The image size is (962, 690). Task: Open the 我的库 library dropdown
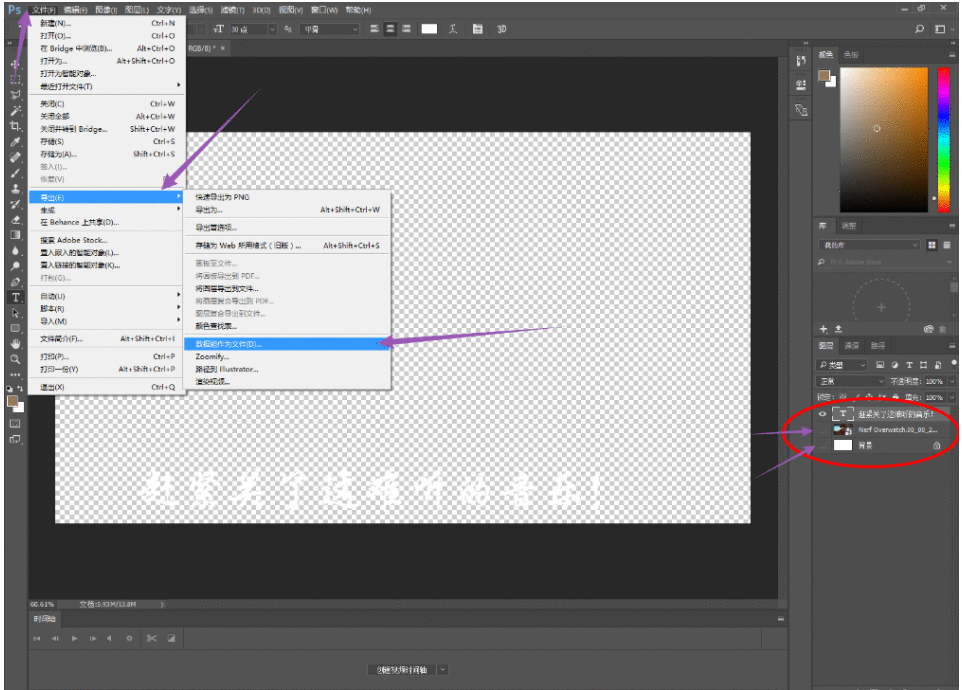pyautogui.click(x=868, y=245)
